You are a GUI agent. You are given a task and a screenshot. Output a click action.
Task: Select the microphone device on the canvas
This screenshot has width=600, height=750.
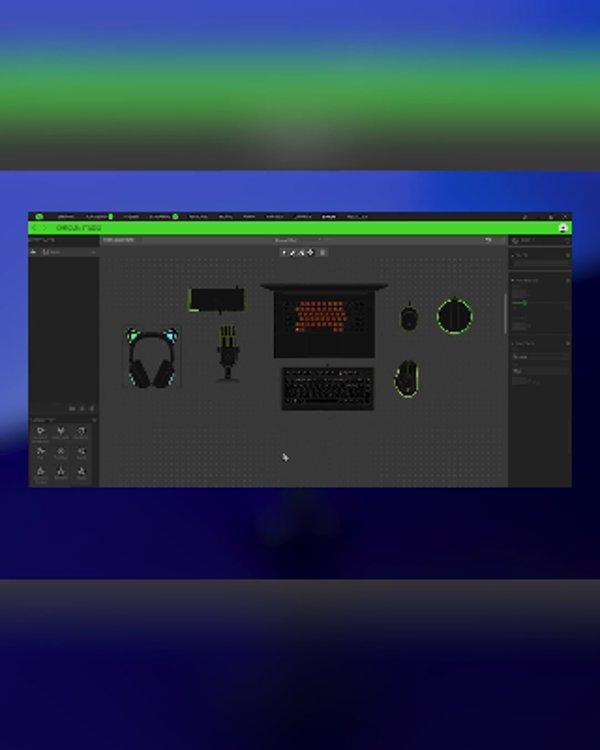(228, 353)
